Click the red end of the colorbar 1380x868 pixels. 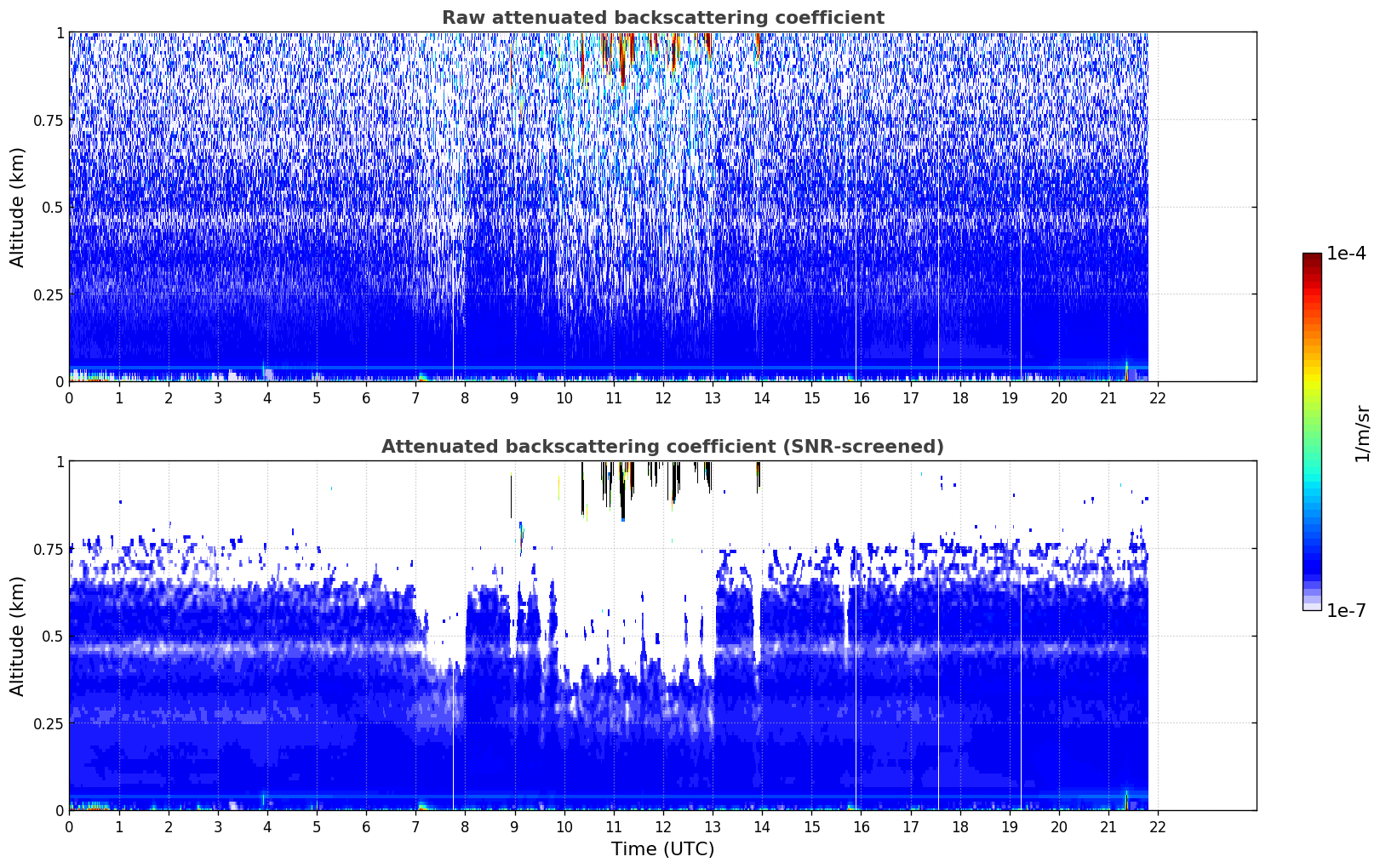coord(1311,260)
